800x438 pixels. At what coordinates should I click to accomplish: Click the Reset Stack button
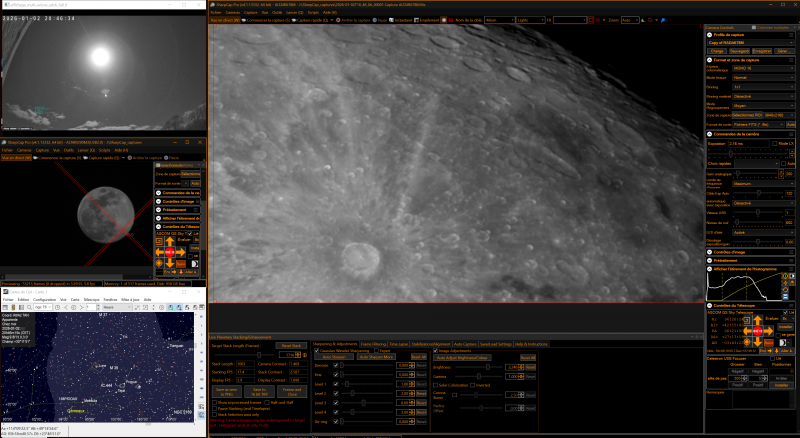[x=291, y=346]
